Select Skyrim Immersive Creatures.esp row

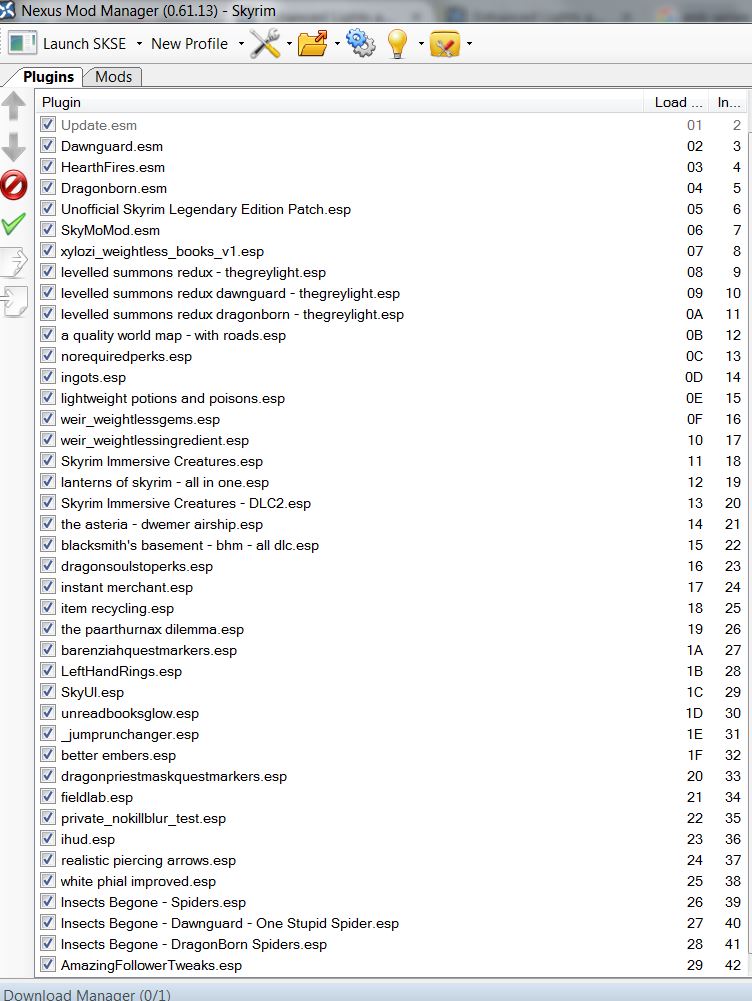click(x=391, y=461)
